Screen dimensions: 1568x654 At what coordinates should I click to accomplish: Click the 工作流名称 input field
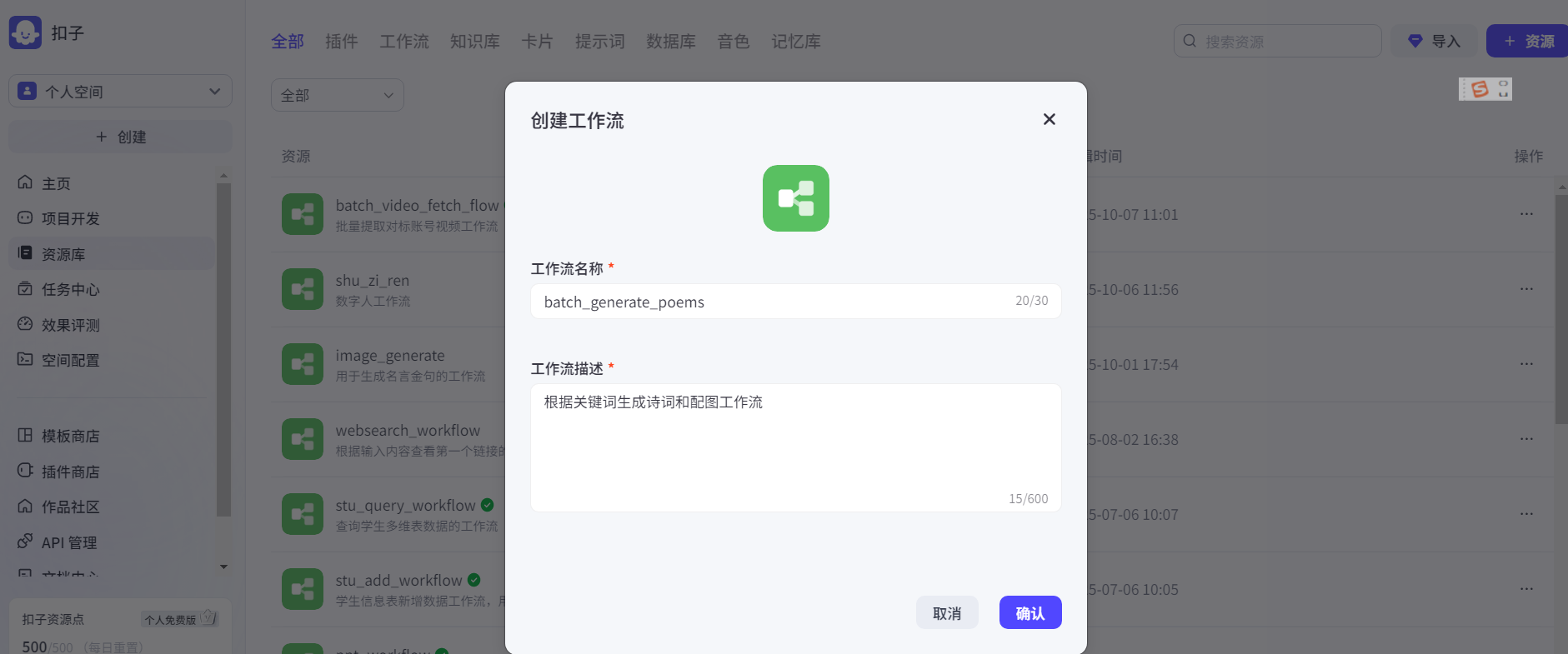(x=796, y=302)
